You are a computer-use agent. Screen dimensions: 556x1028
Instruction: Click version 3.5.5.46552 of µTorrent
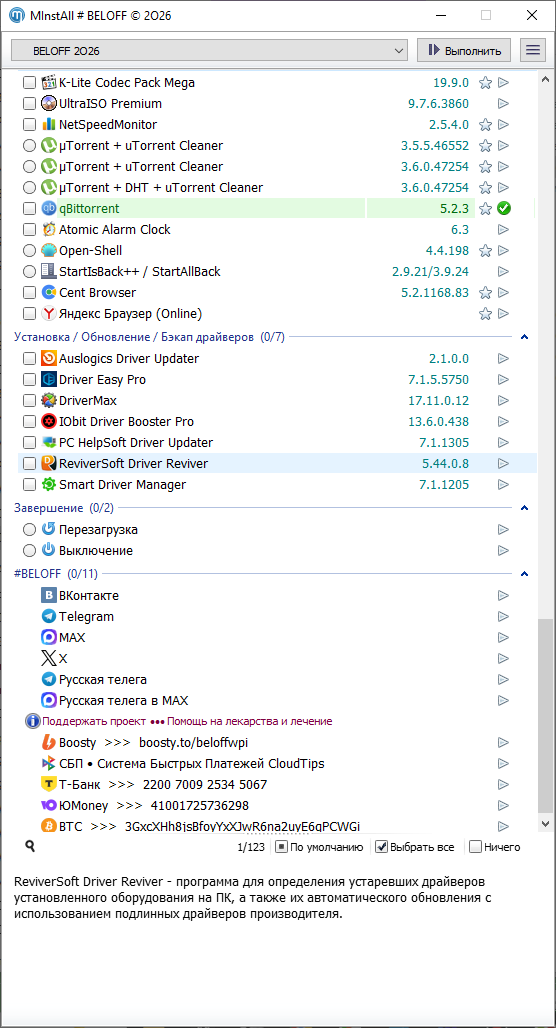[435, 146]
